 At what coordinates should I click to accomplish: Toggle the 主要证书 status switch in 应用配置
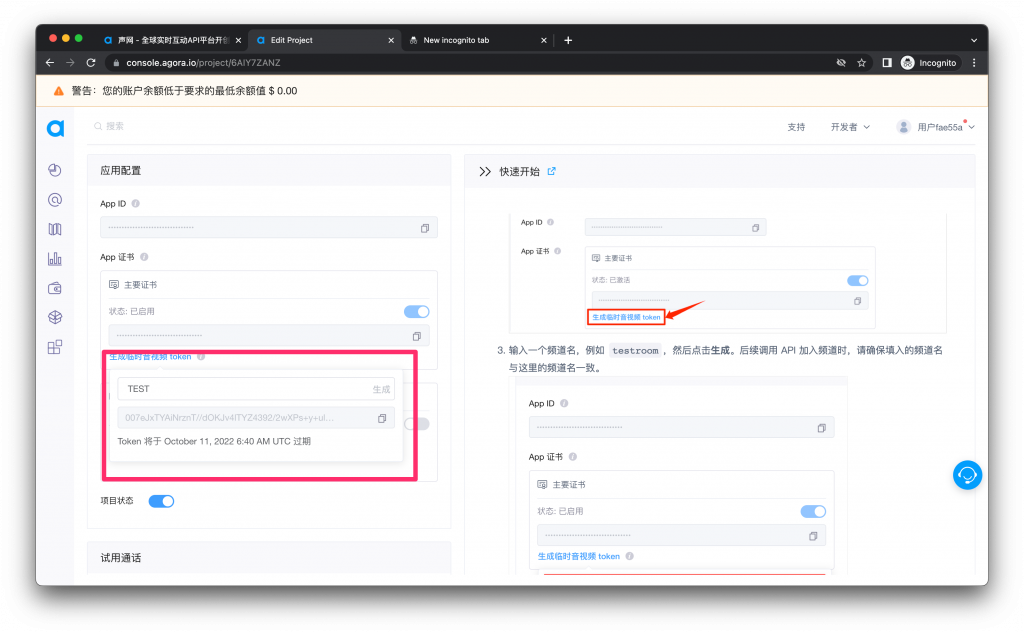coord(417,312)
